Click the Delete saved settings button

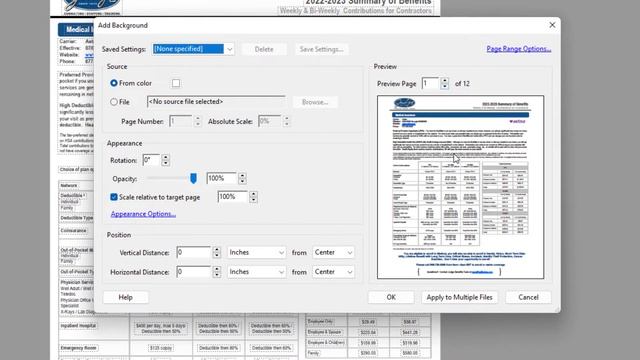coord(264,49)
